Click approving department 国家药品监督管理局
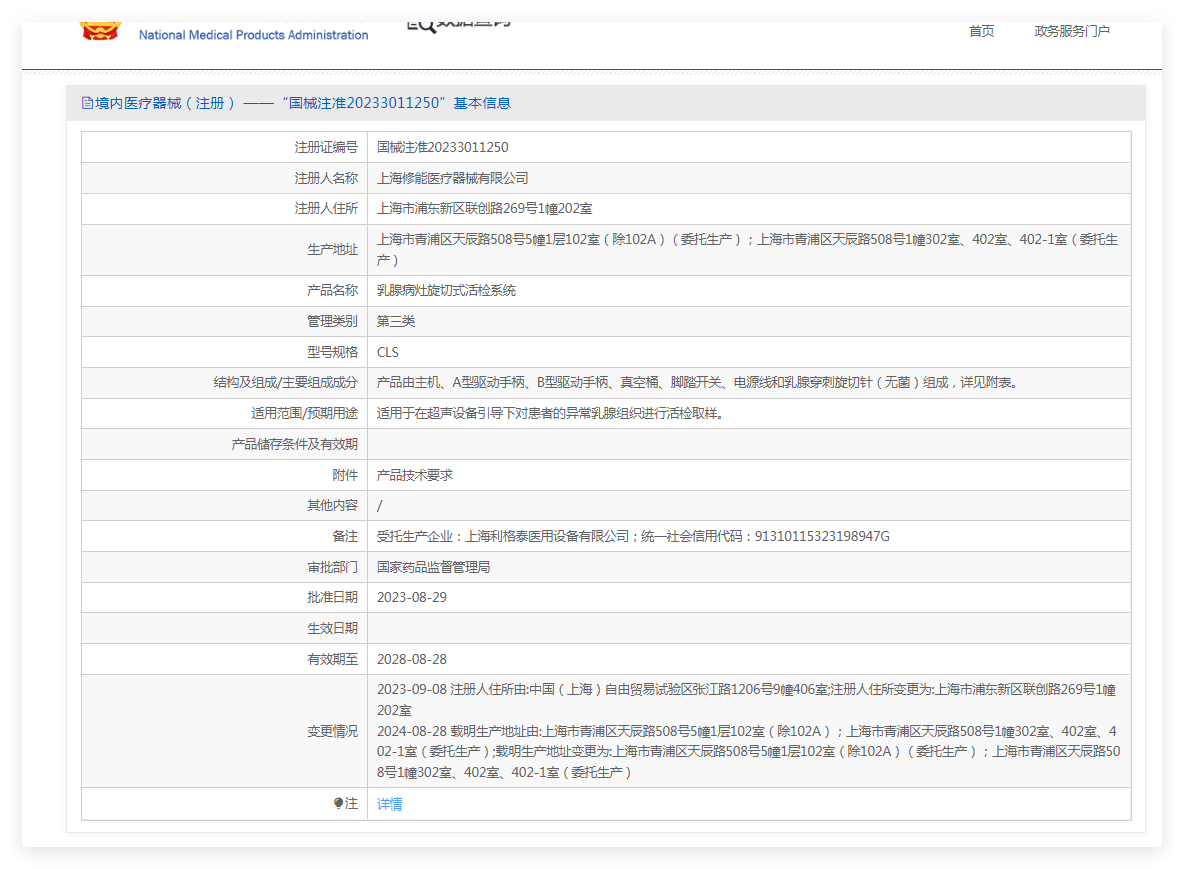 [433, 567]
